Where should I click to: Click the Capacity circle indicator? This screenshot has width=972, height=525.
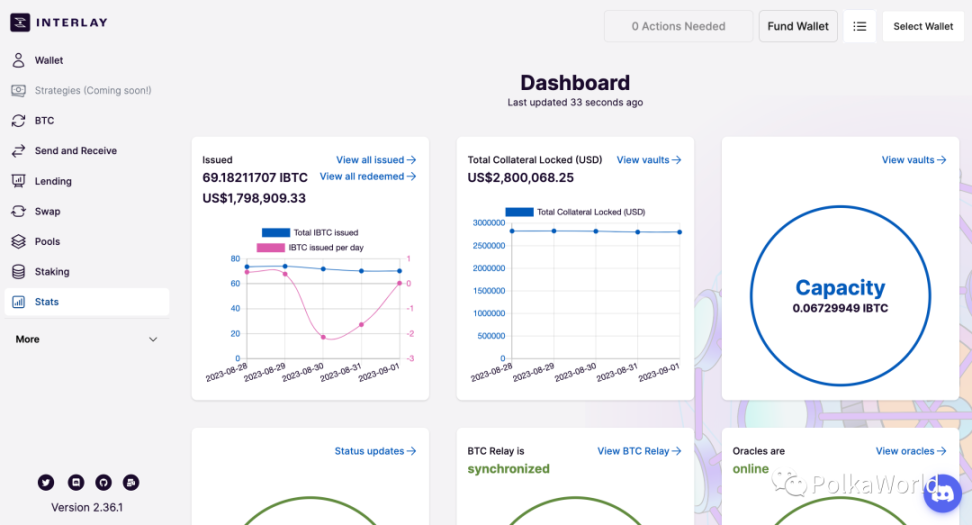click(x=840, y=296)
